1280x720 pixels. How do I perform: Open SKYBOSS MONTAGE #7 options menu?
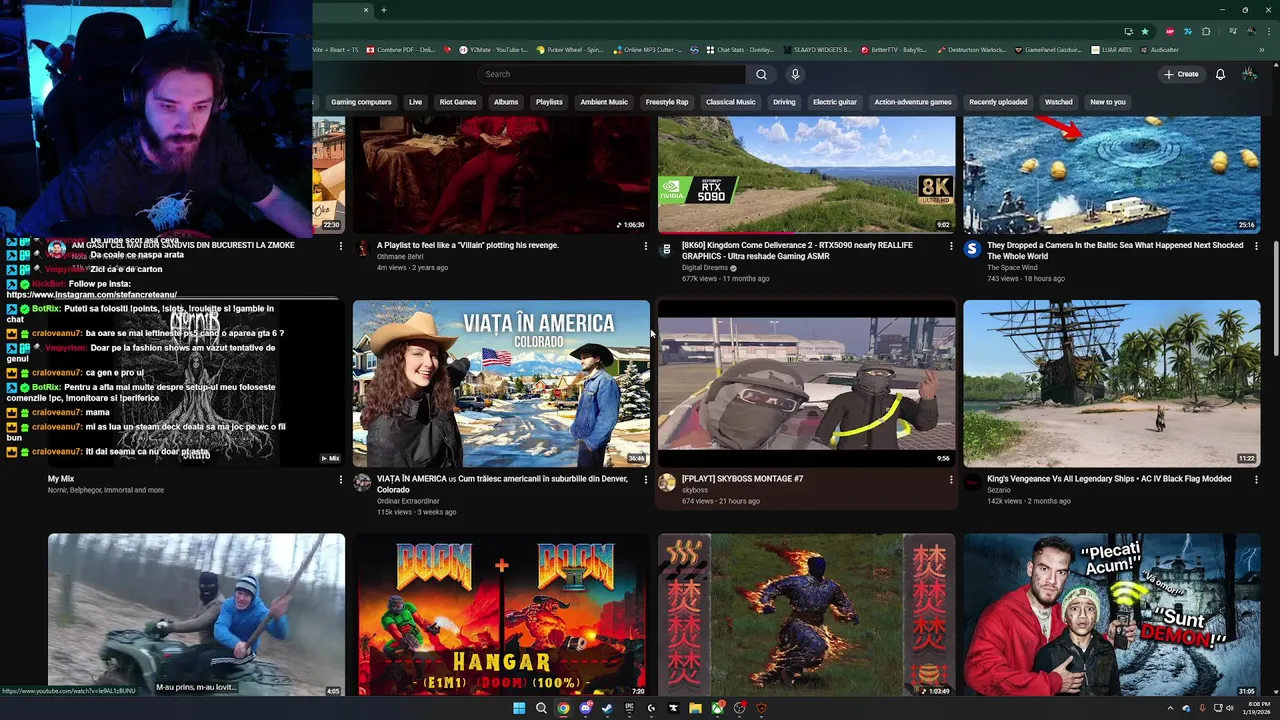pyautogui.click(x=951, y=480)
